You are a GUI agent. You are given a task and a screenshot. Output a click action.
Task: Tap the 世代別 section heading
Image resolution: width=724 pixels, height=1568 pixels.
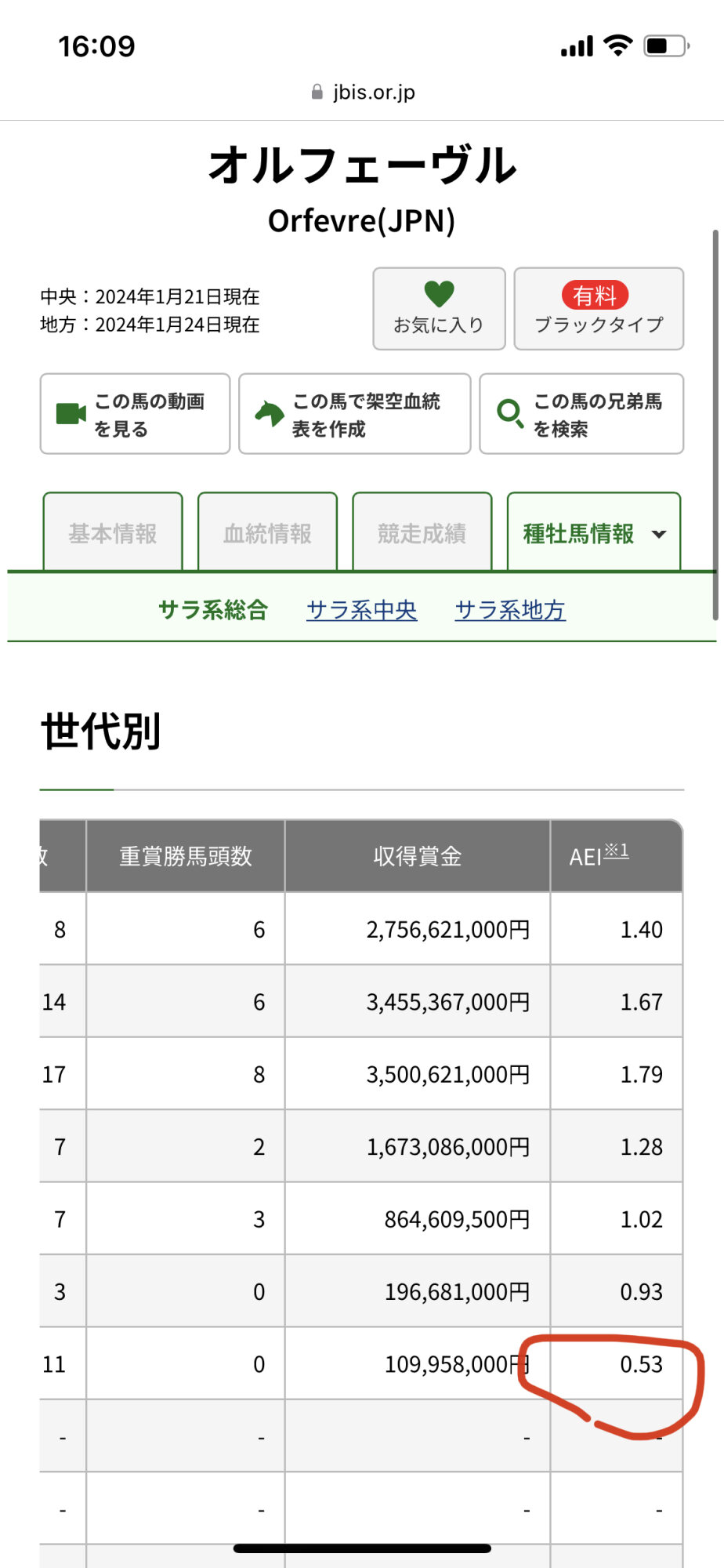[101, 731]
